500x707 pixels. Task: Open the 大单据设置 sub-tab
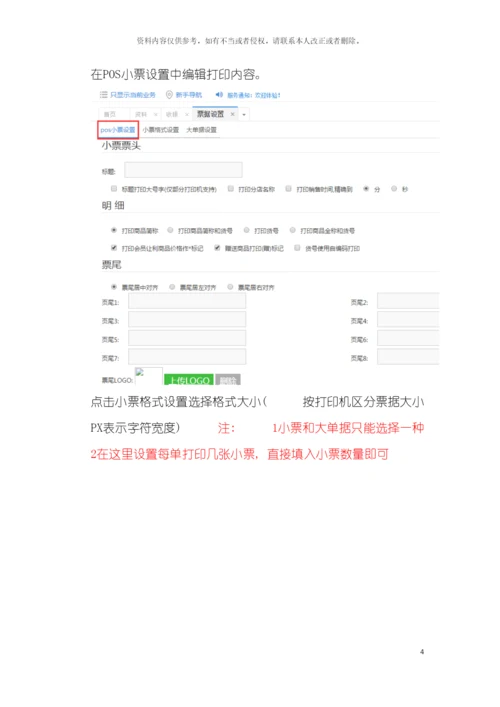click(x=202, y=130)
